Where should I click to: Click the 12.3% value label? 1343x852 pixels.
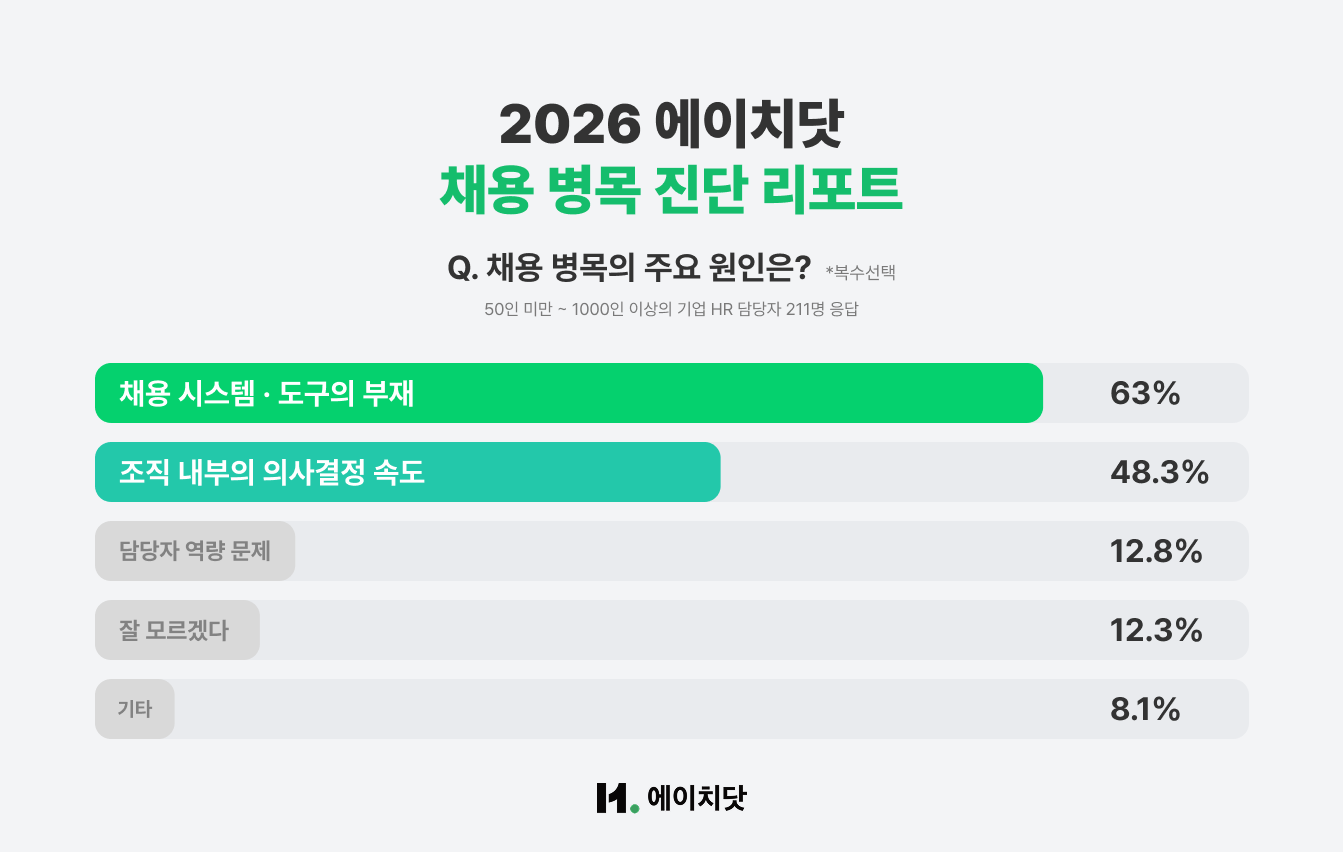[1156, 630]
